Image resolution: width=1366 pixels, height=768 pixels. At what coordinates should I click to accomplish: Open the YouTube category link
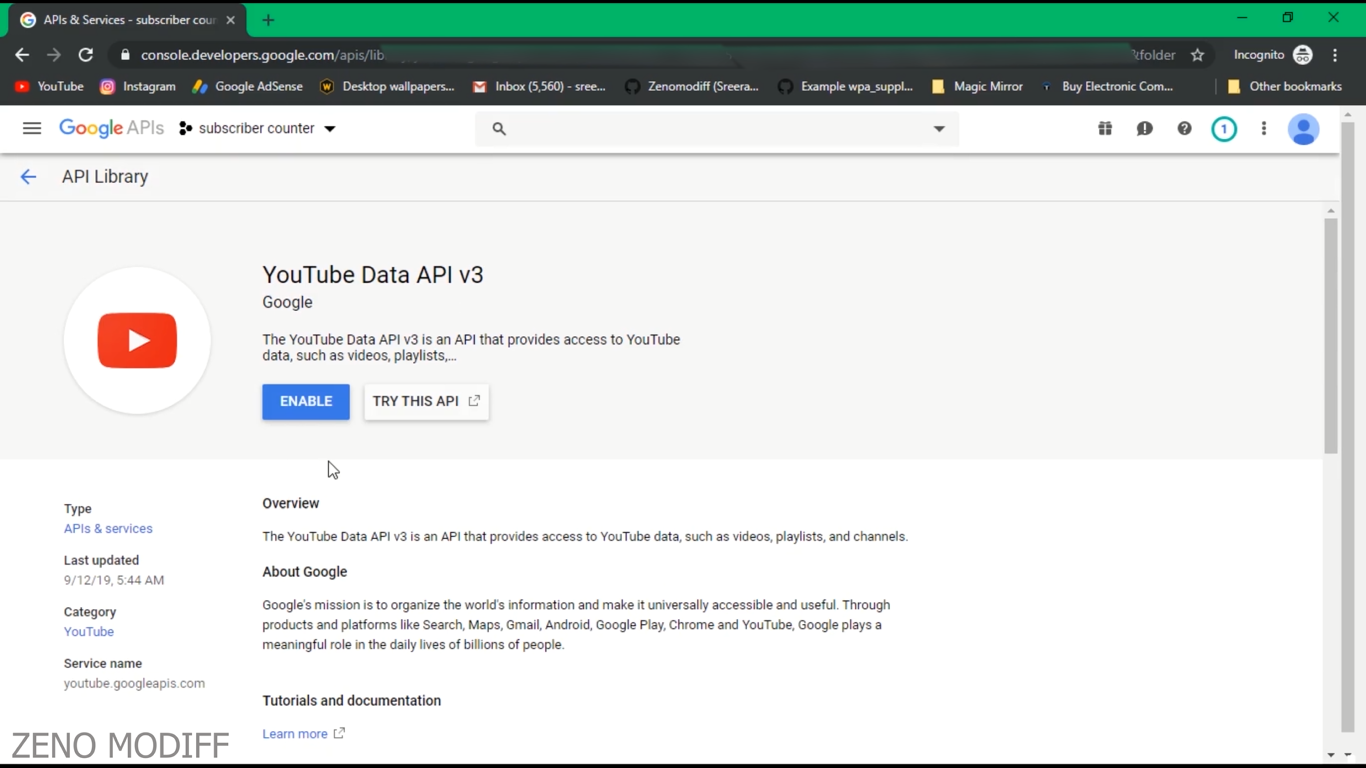coord(89,632)
